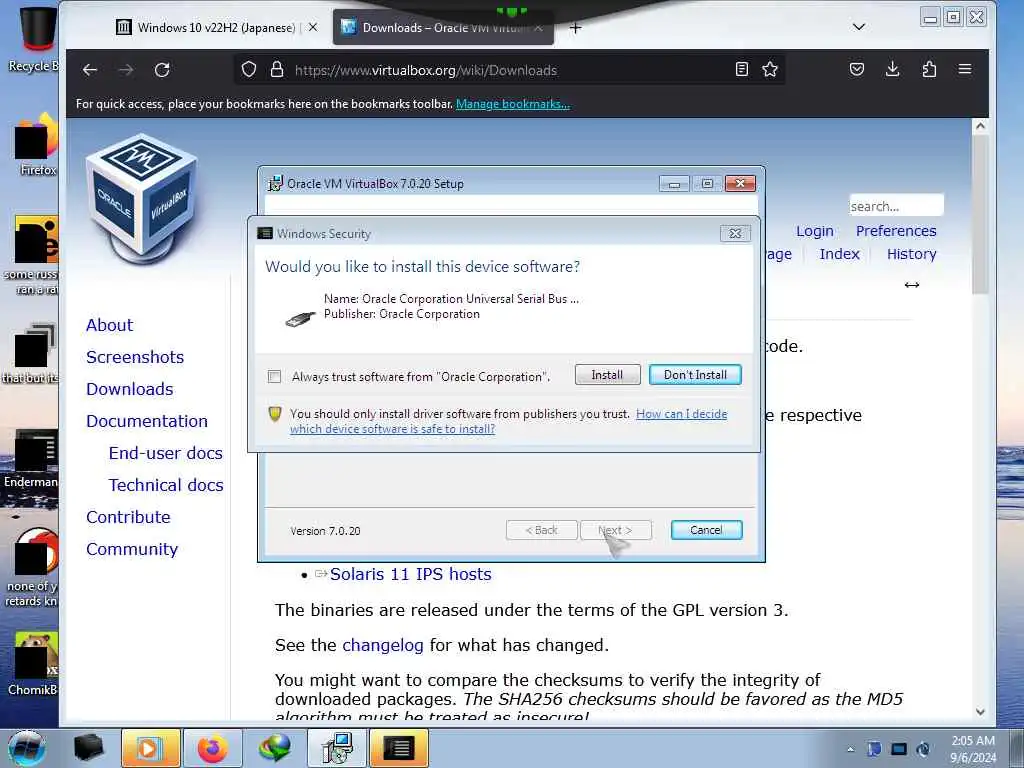Open the Documentation sidebar link
The width and height of the screenshot is (1024, 768).
tap(147, 421)
